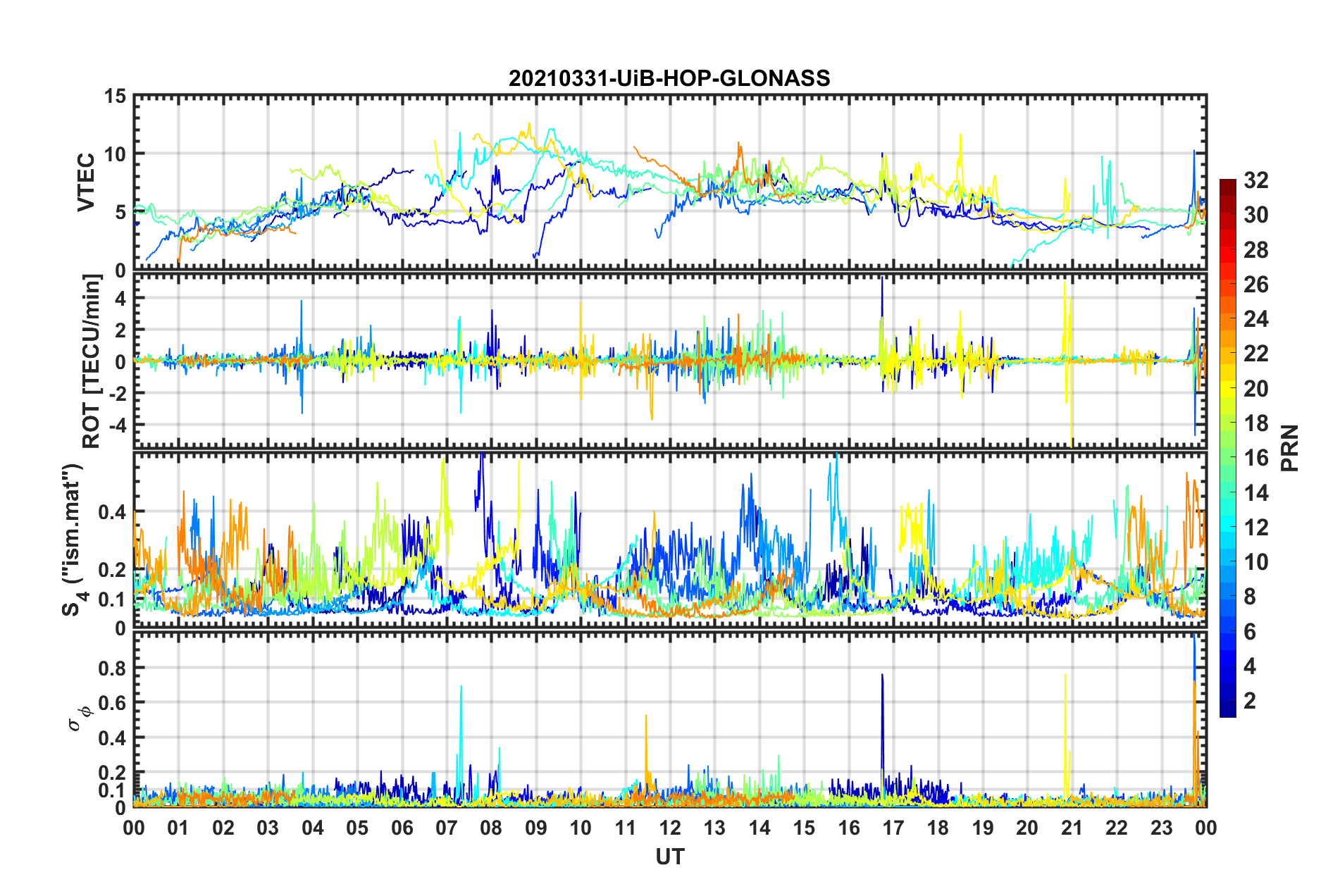1340x896 pixels.
Task: Click colorbar tick label 24
Action: coord(1255,319)
